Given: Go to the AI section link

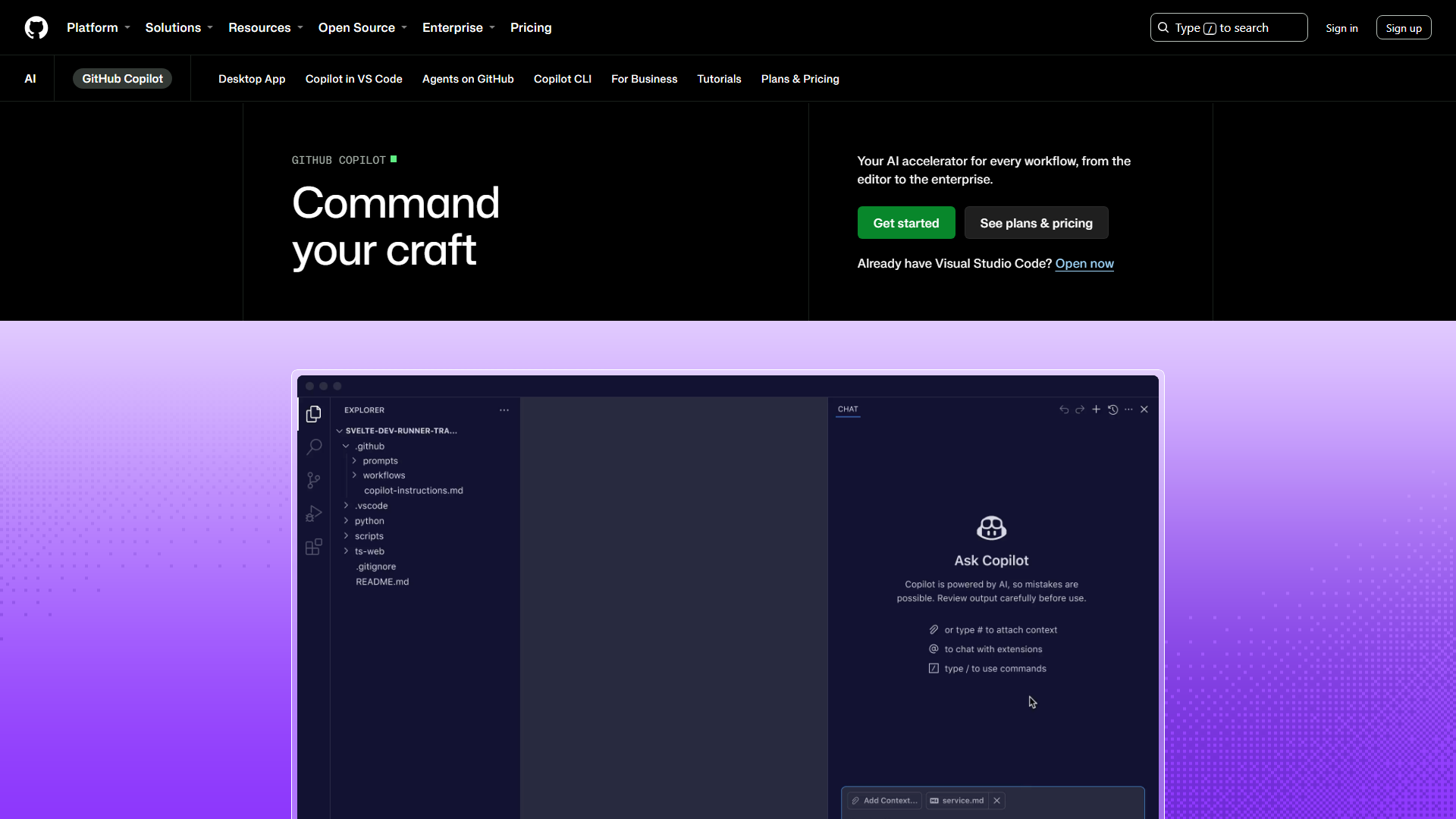Looking at the screenshot, I should click(30, 79).
